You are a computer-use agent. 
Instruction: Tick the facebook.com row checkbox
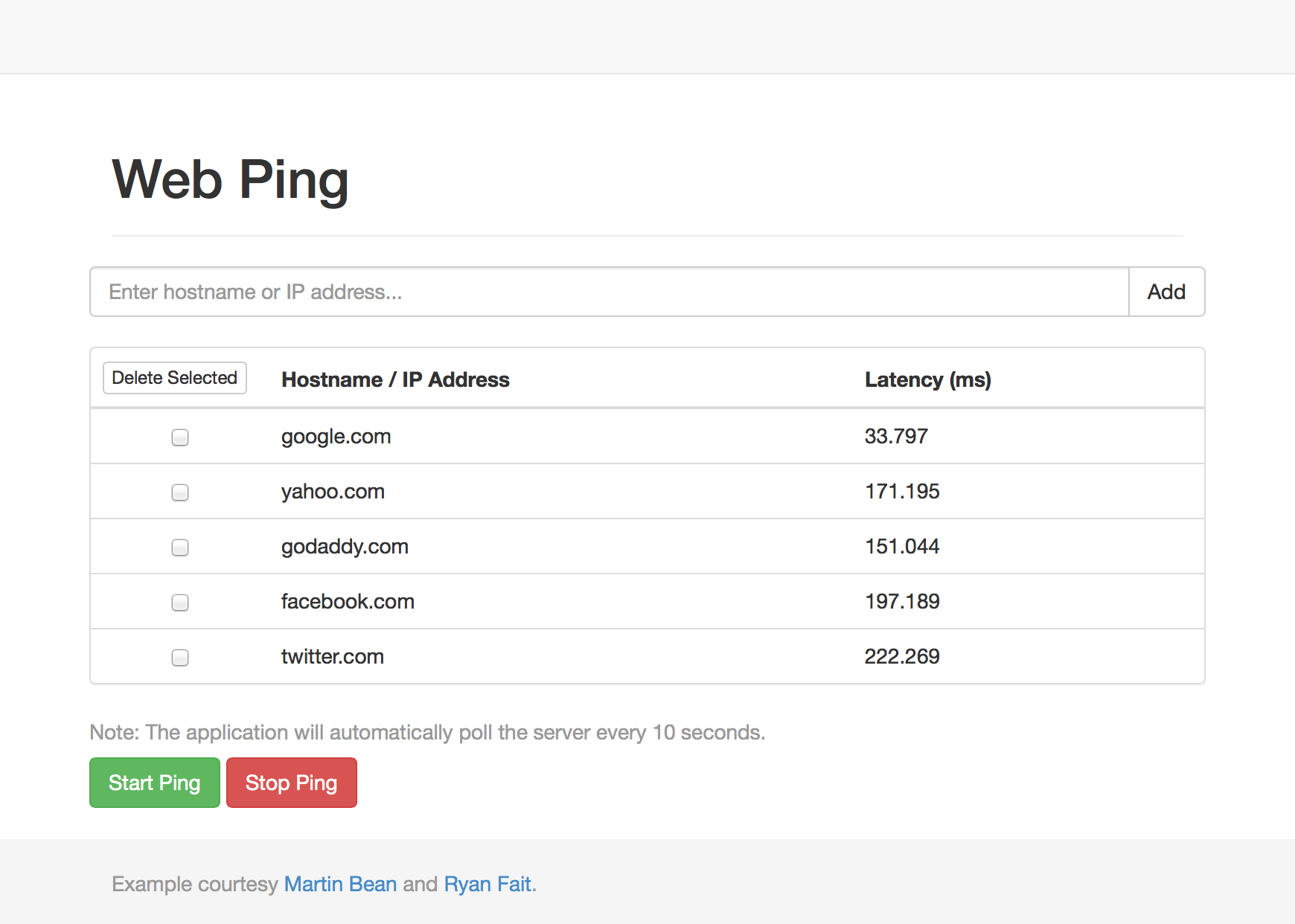click(x=180, y=603)
